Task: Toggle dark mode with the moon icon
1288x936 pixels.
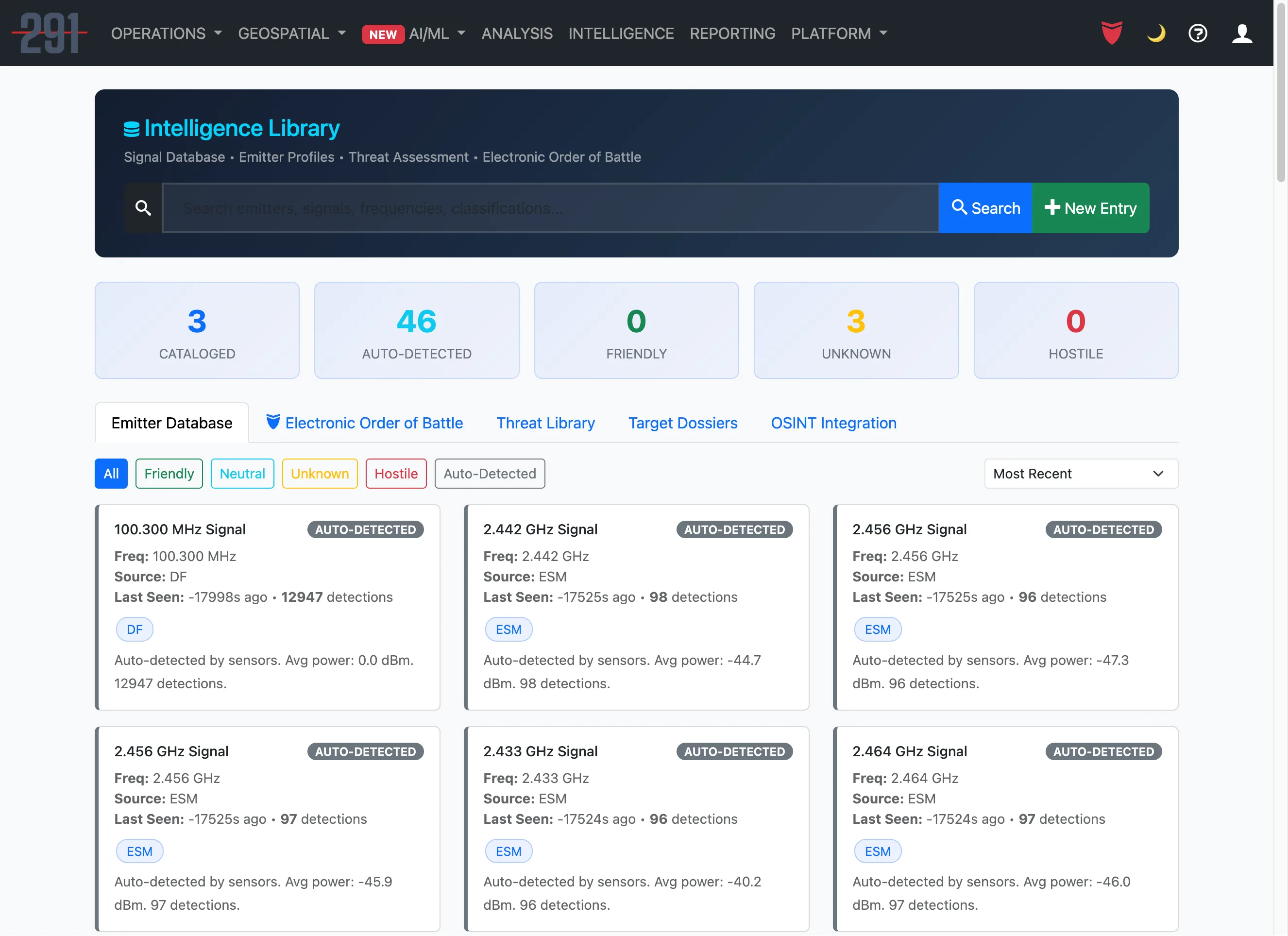Action: pos(1156,34)
